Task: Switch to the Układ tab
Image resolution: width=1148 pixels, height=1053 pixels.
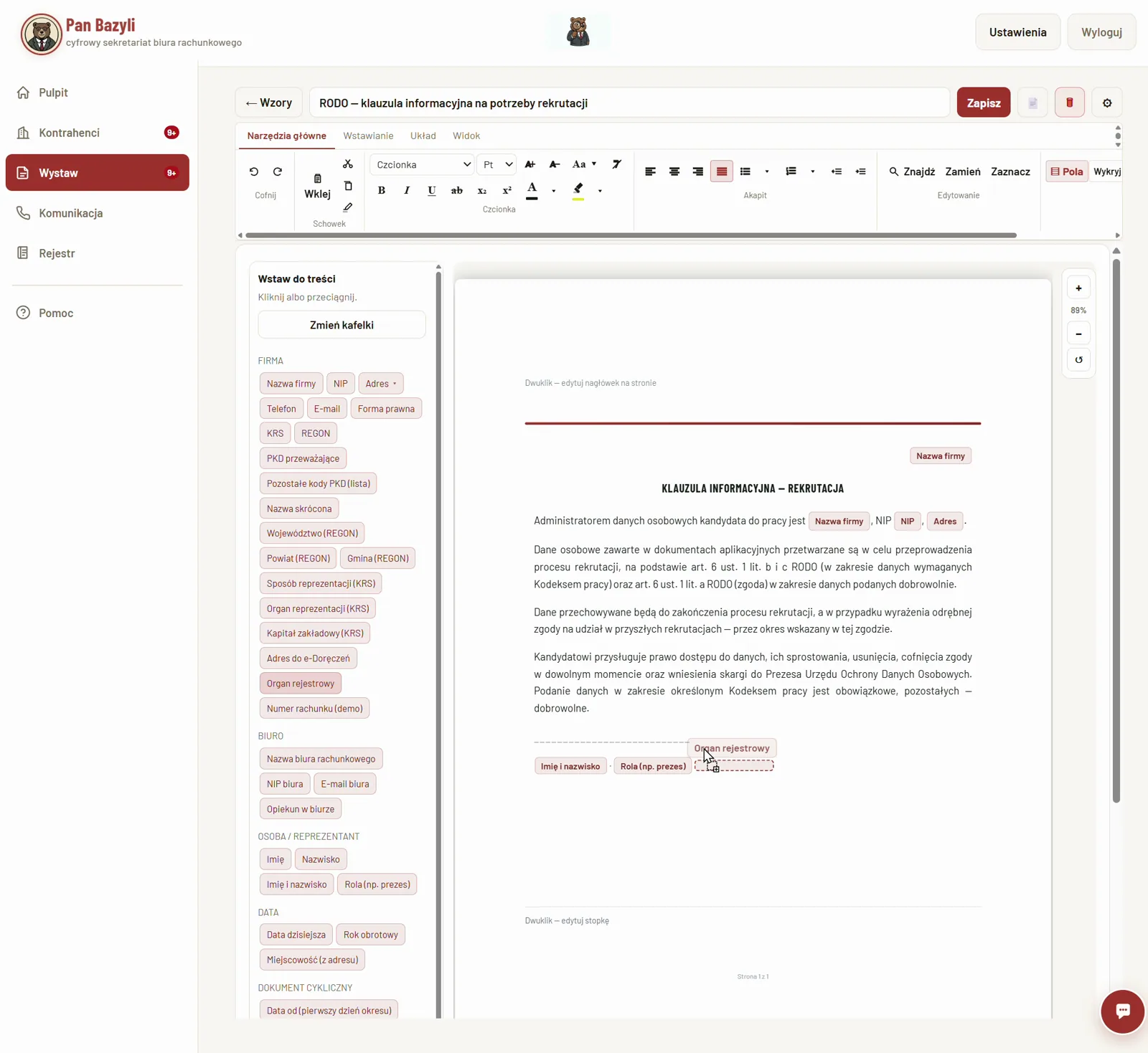Action: coord(423,136)
